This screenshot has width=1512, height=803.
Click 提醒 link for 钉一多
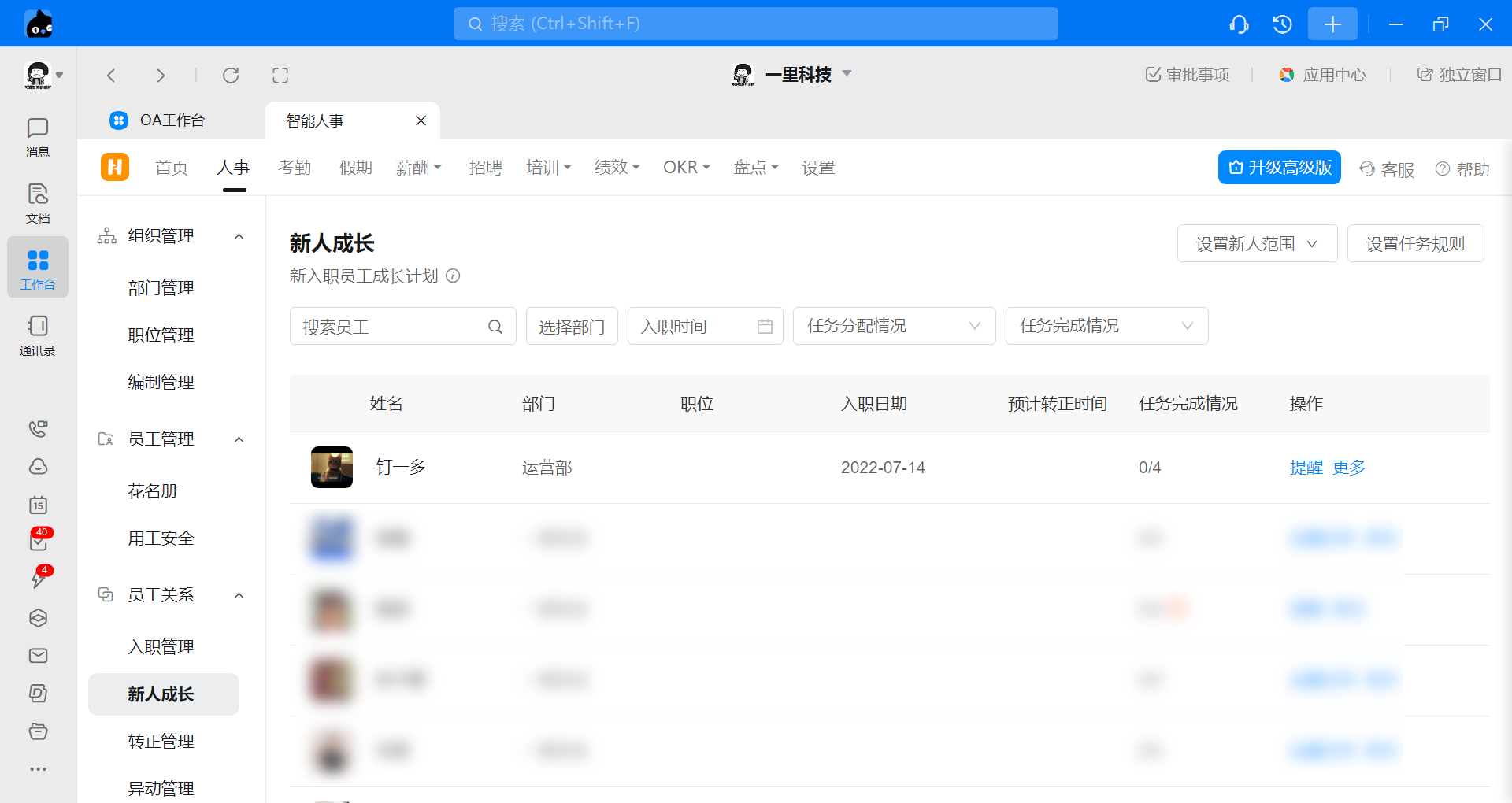[x=1306, y=468]
